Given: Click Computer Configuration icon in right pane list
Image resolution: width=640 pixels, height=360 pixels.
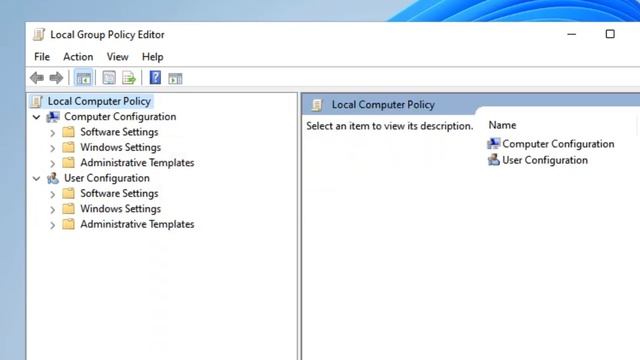Looking at the screenshot, I should tap(493, 143).
